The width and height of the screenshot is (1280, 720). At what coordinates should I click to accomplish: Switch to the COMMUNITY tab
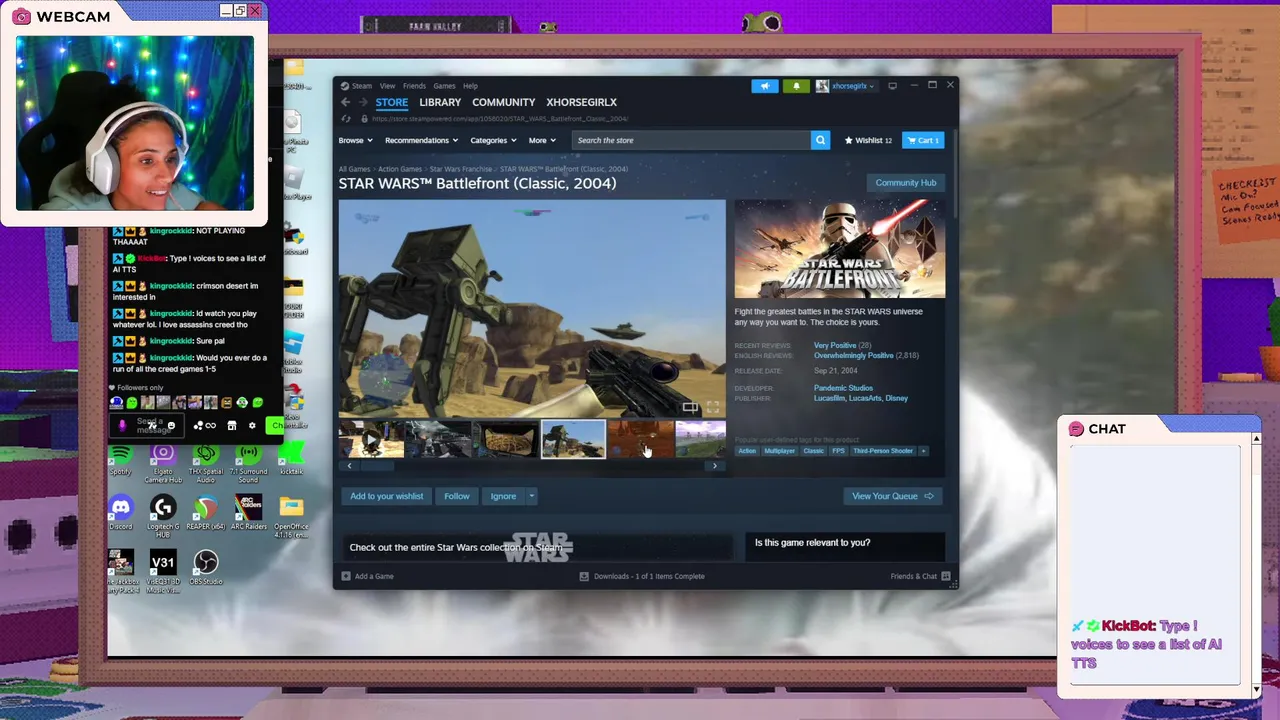504,102
